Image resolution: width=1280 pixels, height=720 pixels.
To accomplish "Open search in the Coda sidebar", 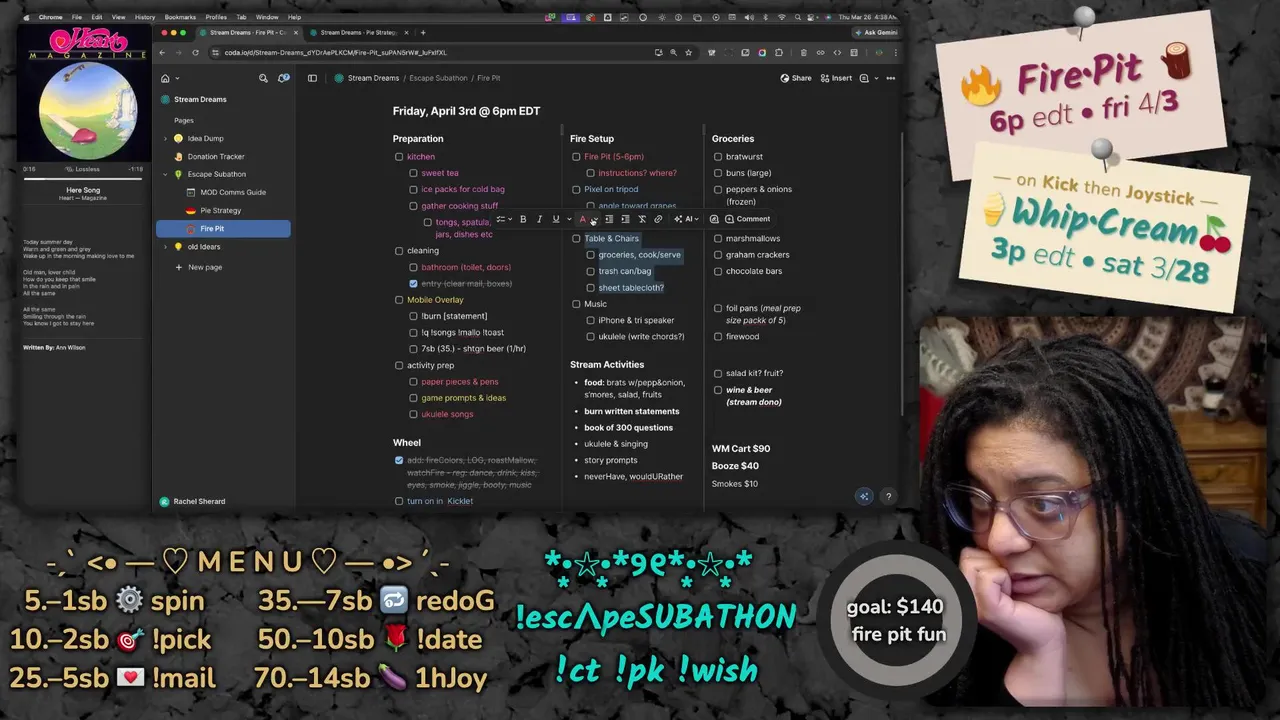I will pyautogui.click(x=263, y=78).
